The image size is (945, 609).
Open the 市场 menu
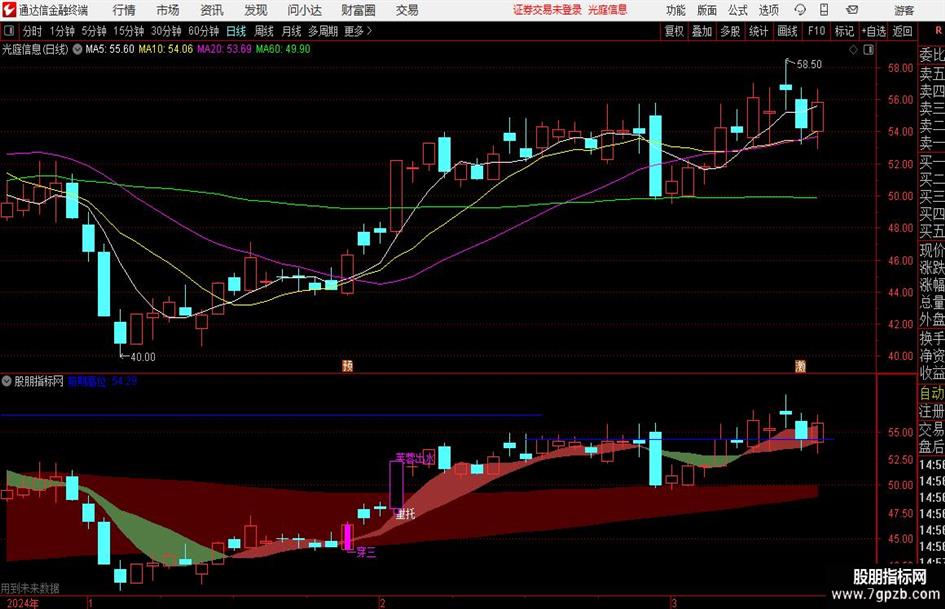[168, 10]
